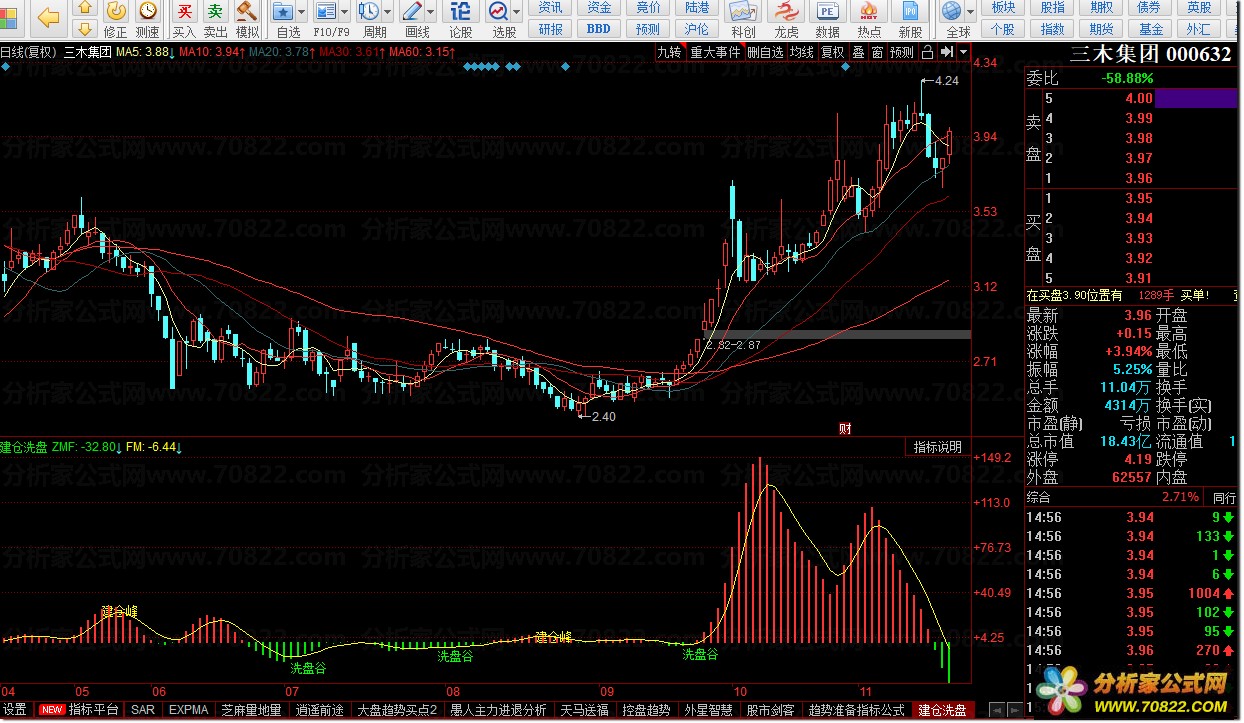Click the 沪伦 button
Image resolution: width=1244 pixels, height=723 pixels.
[x=697, y=29]
